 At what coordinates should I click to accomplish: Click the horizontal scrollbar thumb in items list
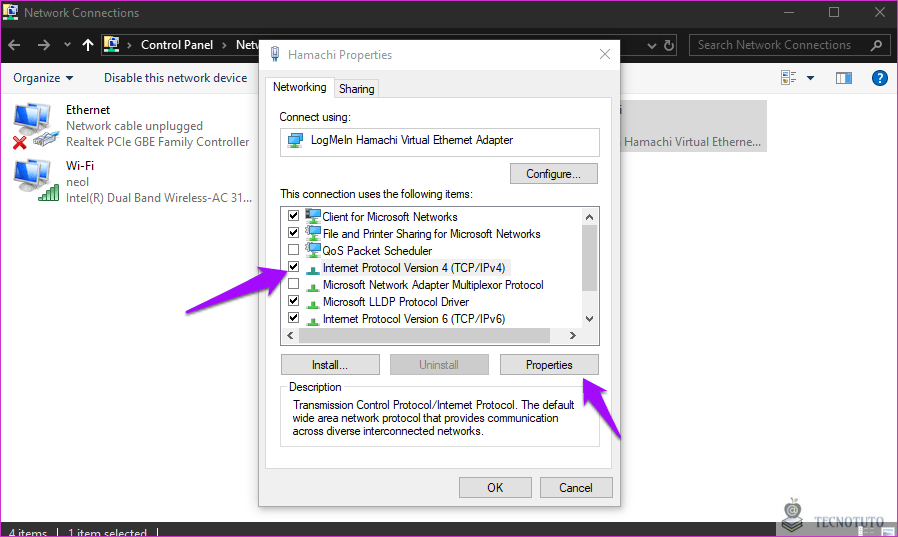click(x=424, y=335)
